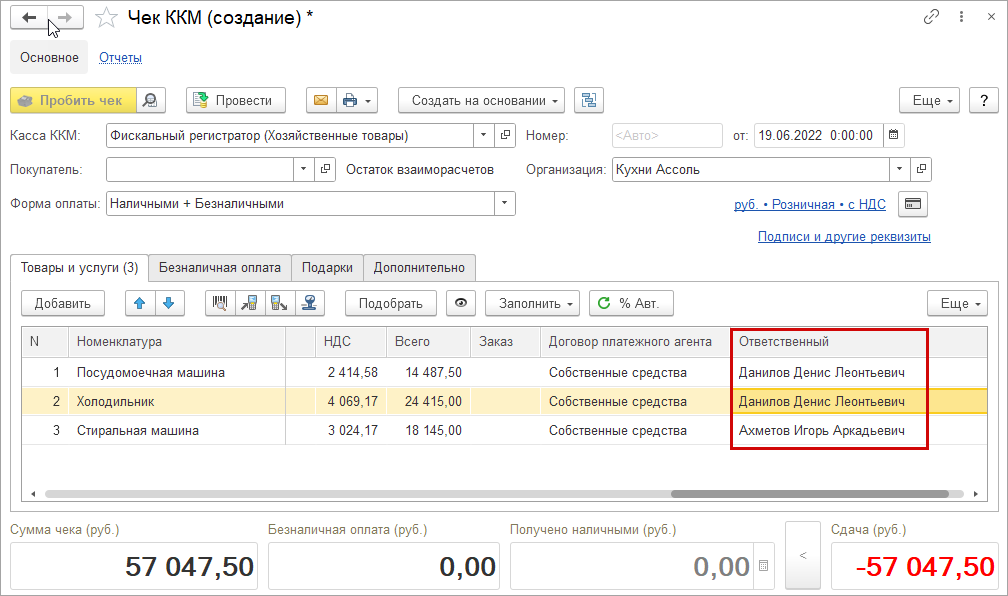Switch to the Безналичная оплата tab
1008x596 pixels.
tap(220, 267)
